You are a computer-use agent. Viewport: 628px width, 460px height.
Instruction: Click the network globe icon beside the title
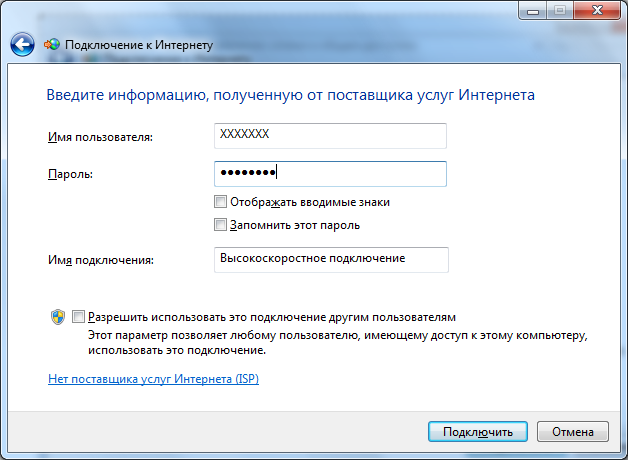(52, 44)
